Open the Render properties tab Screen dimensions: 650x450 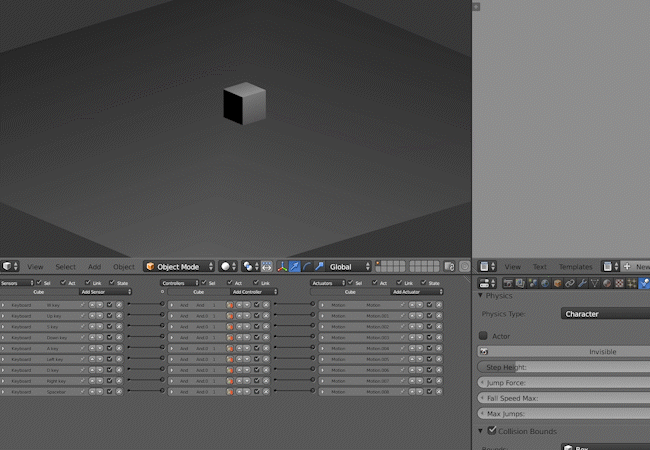click(508, 283)
